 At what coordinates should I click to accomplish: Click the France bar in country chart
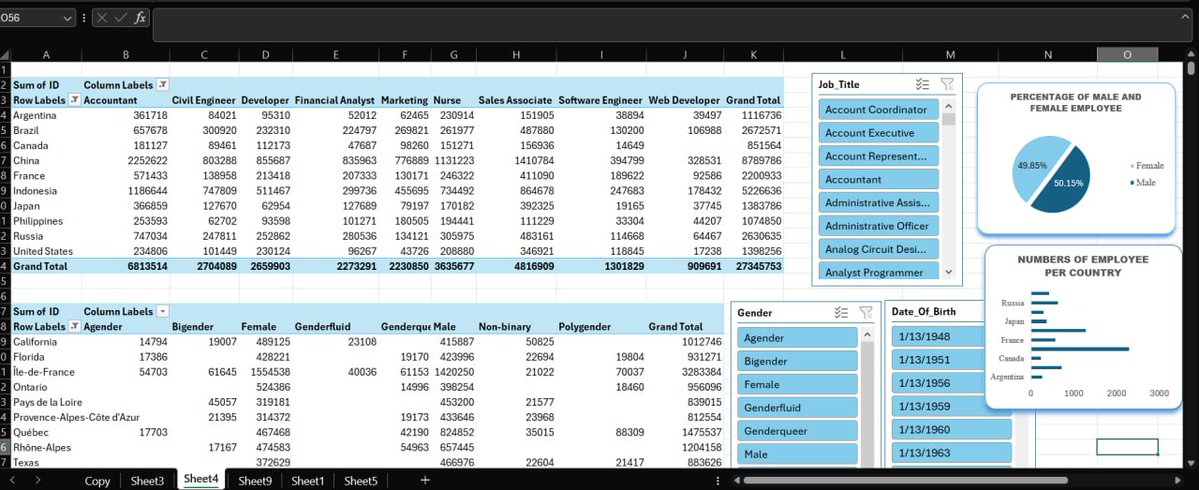1043,340
